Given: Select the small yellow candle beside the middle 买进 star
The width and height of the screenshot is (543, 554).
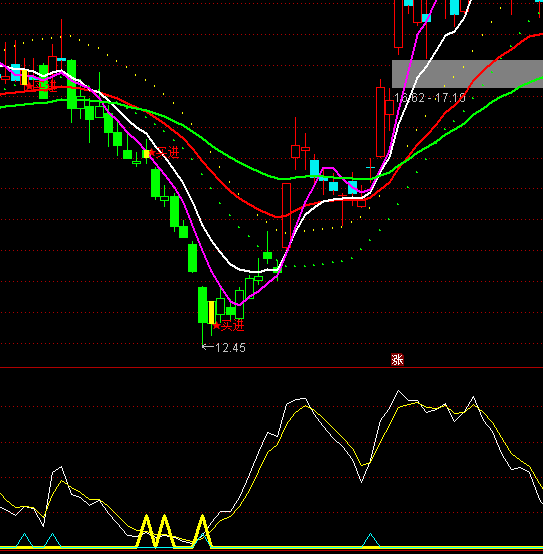Looking at the screenshot, I should click(146, 154).
